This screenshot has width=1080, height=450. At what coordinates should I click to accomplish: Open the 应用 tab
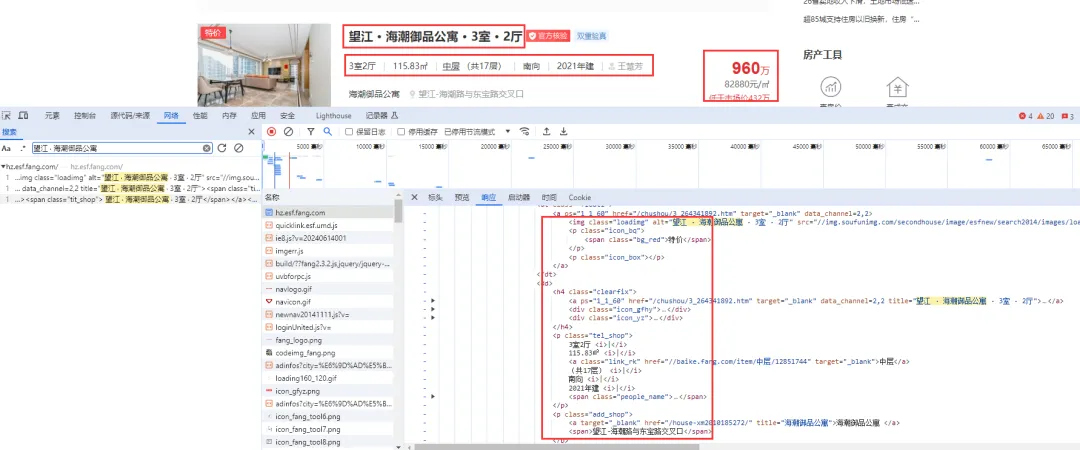click(x=258, y=116)
